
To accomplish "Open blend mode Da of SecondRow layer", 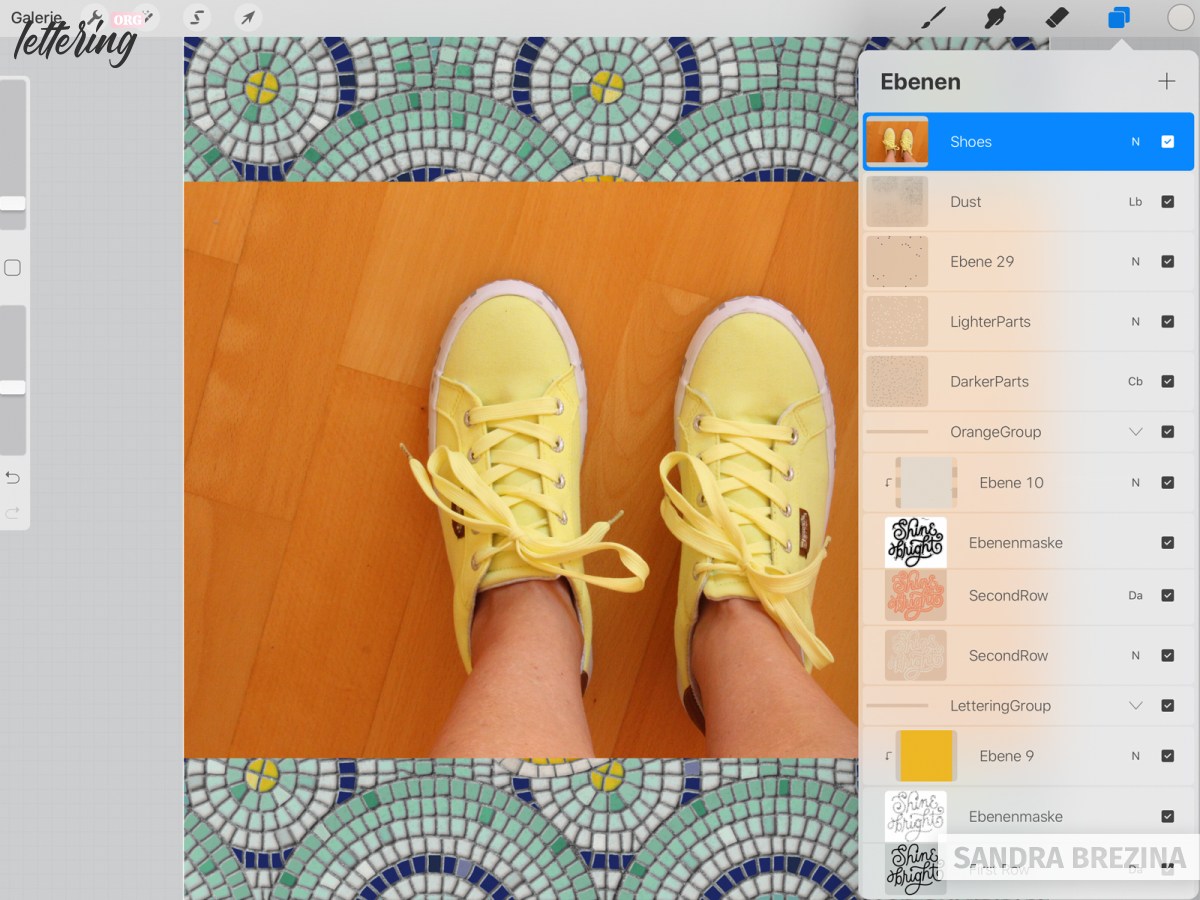I will 1135,596.
